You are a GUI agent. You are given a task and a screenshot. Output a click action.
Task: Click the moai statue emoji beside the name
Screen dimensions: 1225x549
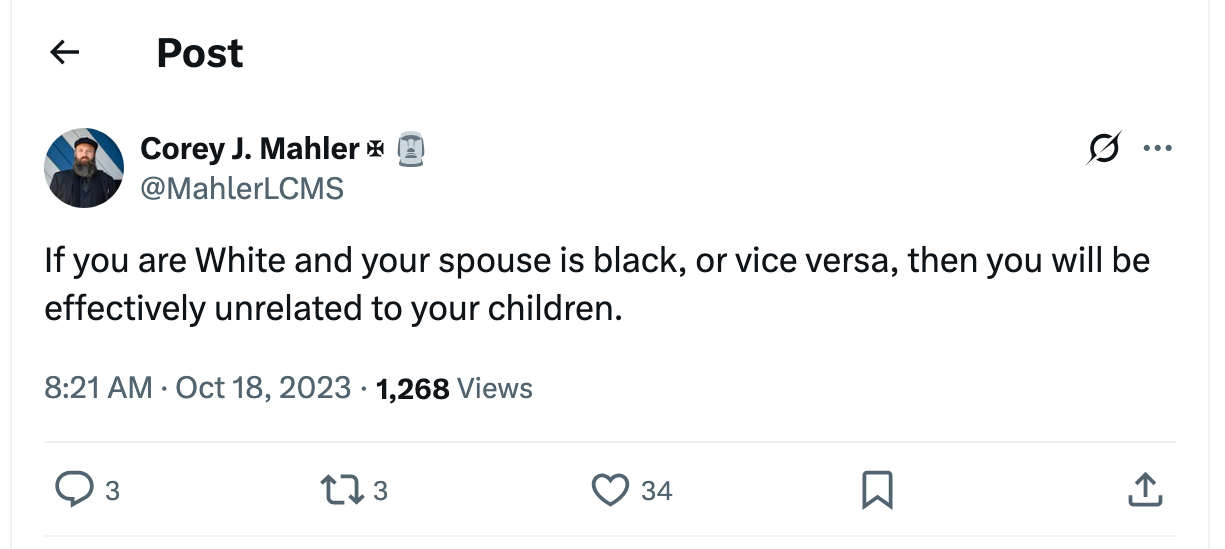click(411, 149)
